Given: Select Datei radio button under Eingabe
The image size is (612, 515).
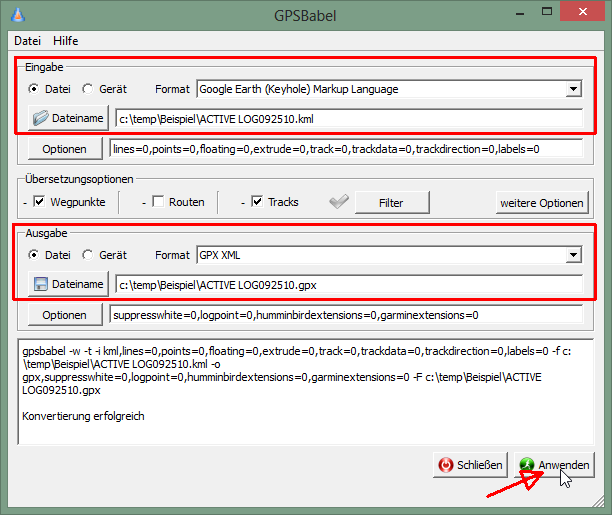Looking at the screenshot, I should point(34,89).
